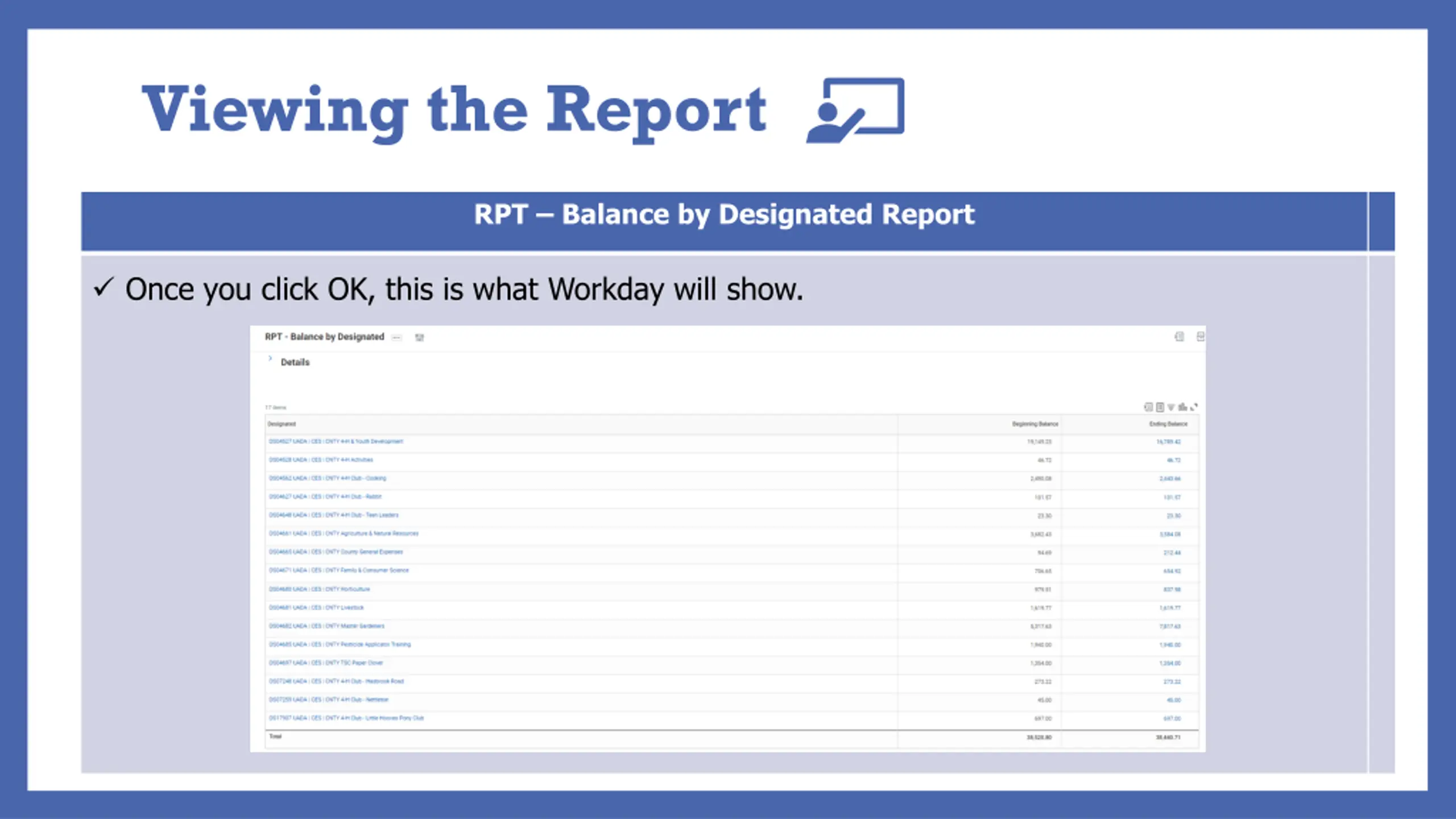Image resolution: width=1456 pixels, height=819 pixels.
Task: Click the related actions ellipsis beside report title
Action: (397, 337)
